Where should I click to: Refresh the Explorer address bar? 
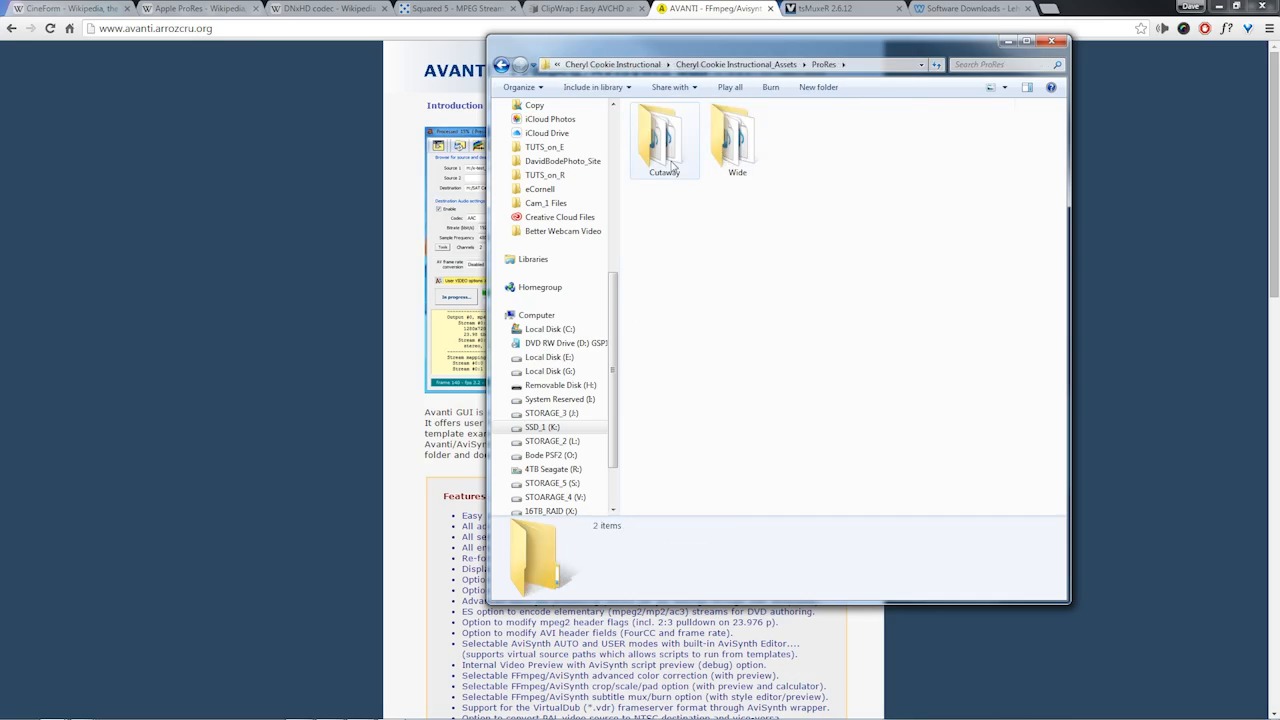936,65
